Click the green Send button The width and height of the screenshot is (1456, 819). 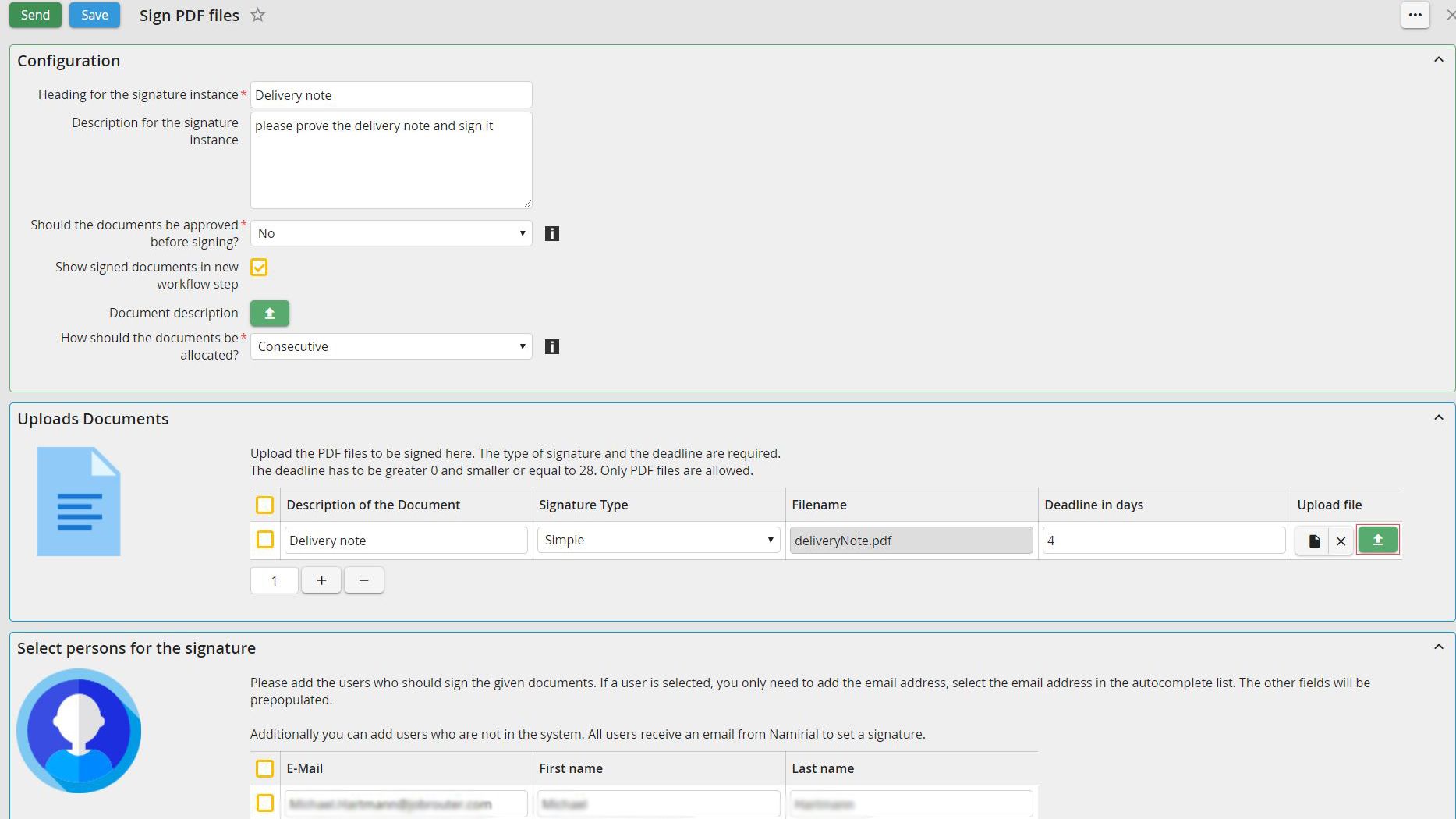(35, 15)
